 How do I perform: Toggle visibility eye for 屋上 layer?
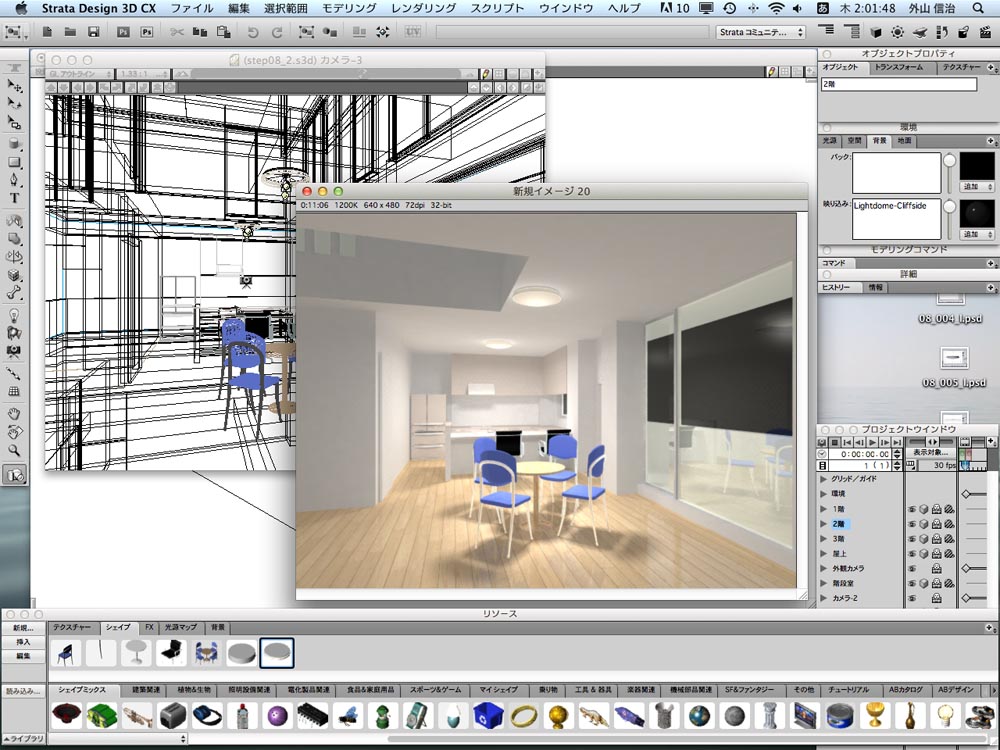coord(912,554)
